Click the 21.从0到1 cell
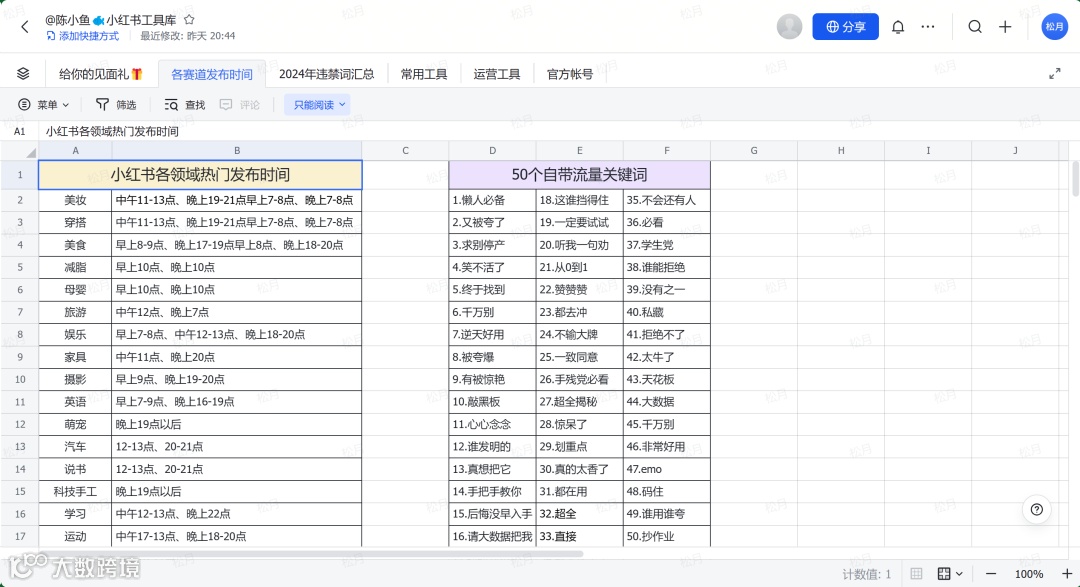The image size is (1080, 587). click(x=579, y=267)
